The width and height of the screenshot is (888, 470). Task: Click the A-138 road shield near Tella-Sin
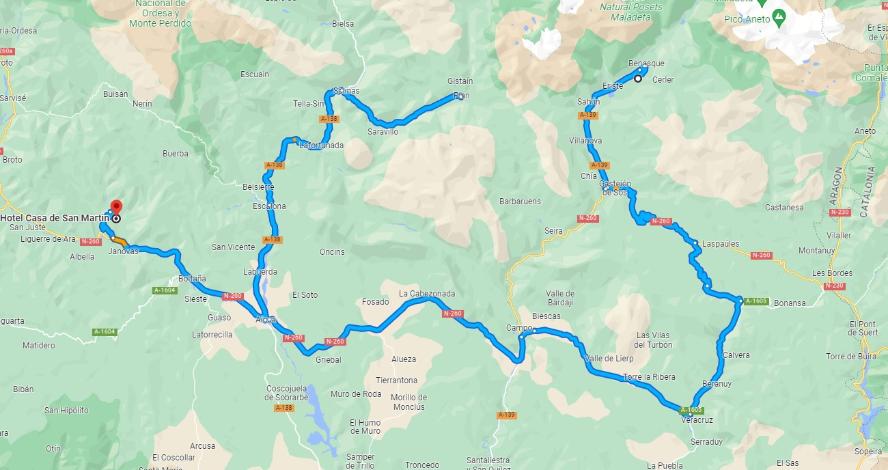tap(330, 119)
